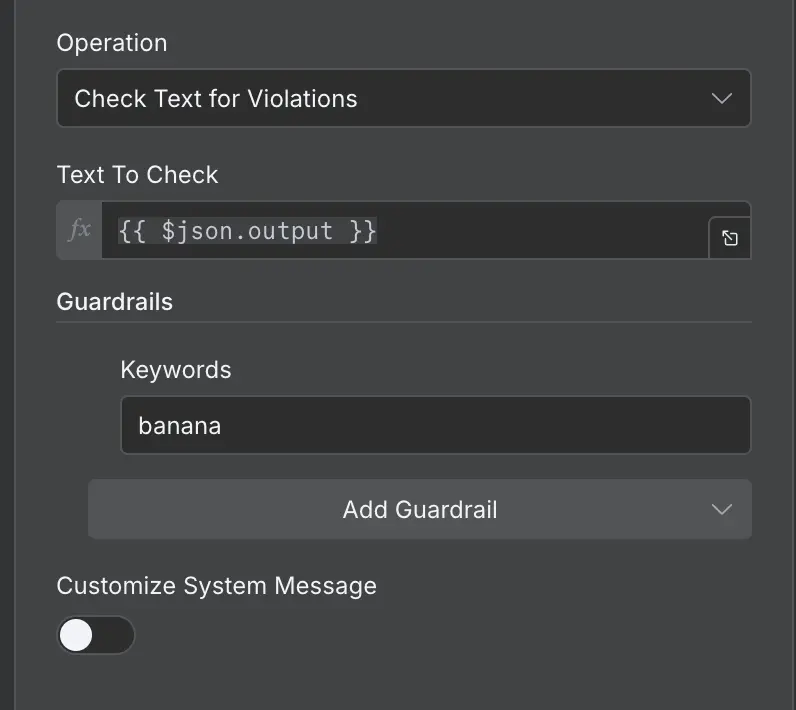Click the fx expression icon
Viewport: 796px width, 710px height.
point(79,231)
